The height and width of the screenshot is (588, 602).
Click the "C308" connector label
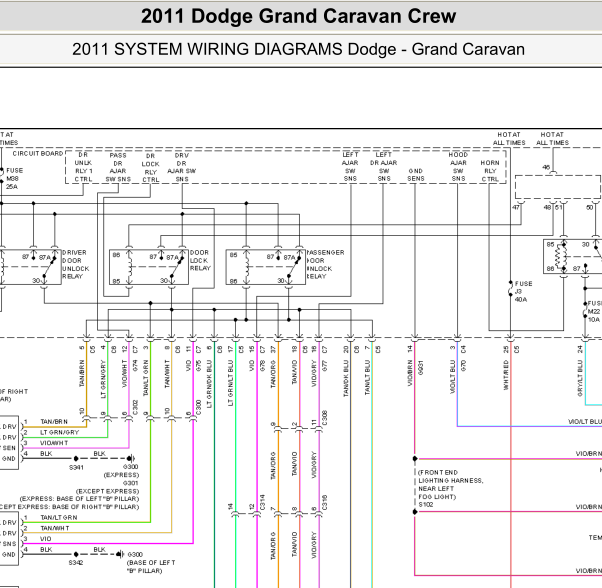pyautogui.click(x=324, y=418)
